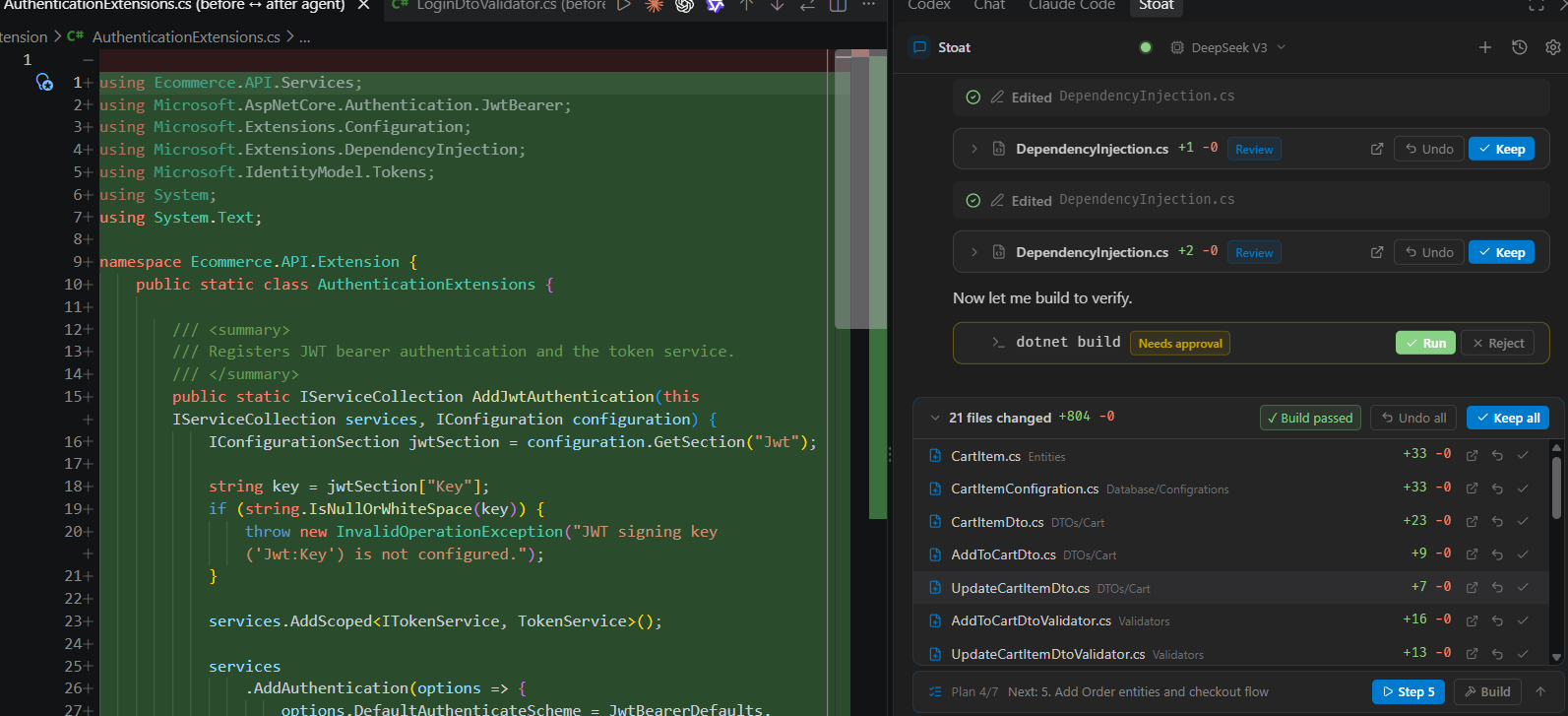This screenshot has width=1568, height=716.
Task: Accept changes for UpdateCartItemDto.cs with checkmark
Action: 1523,587
